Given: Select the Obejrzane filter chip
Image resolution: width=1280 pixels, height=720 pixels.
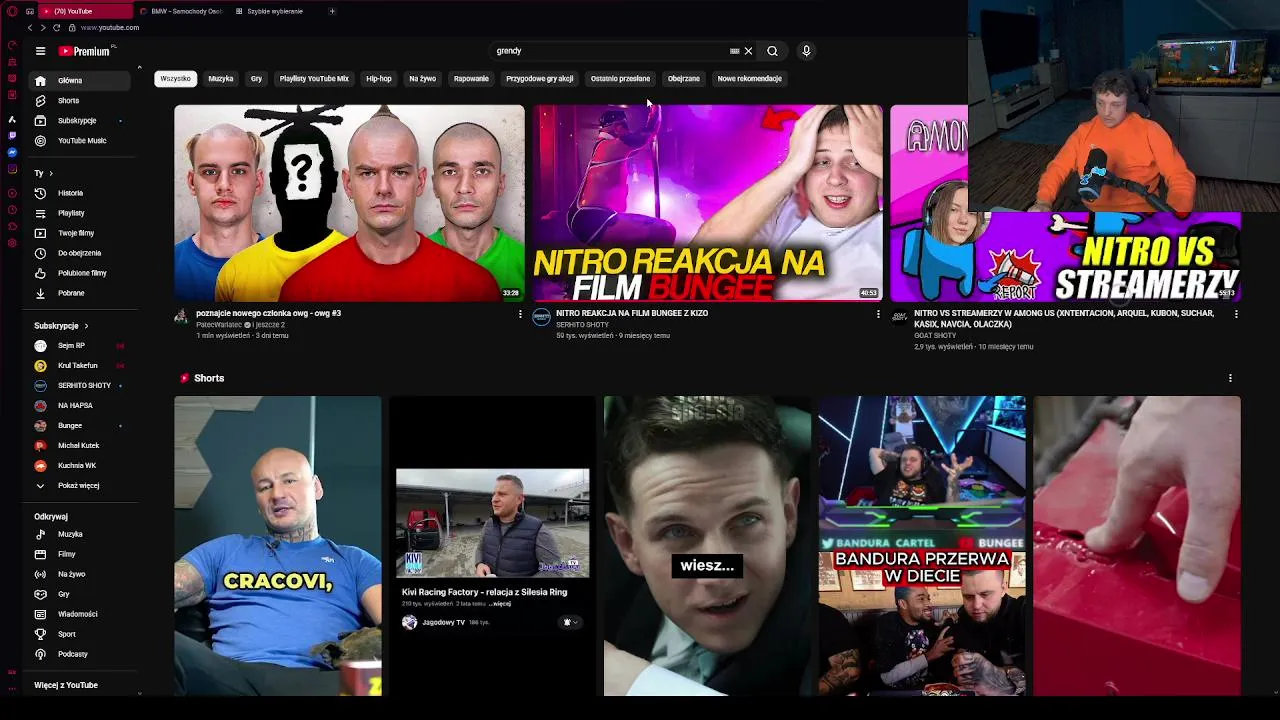Looking at the screenshot, I should tap(684, 78).
